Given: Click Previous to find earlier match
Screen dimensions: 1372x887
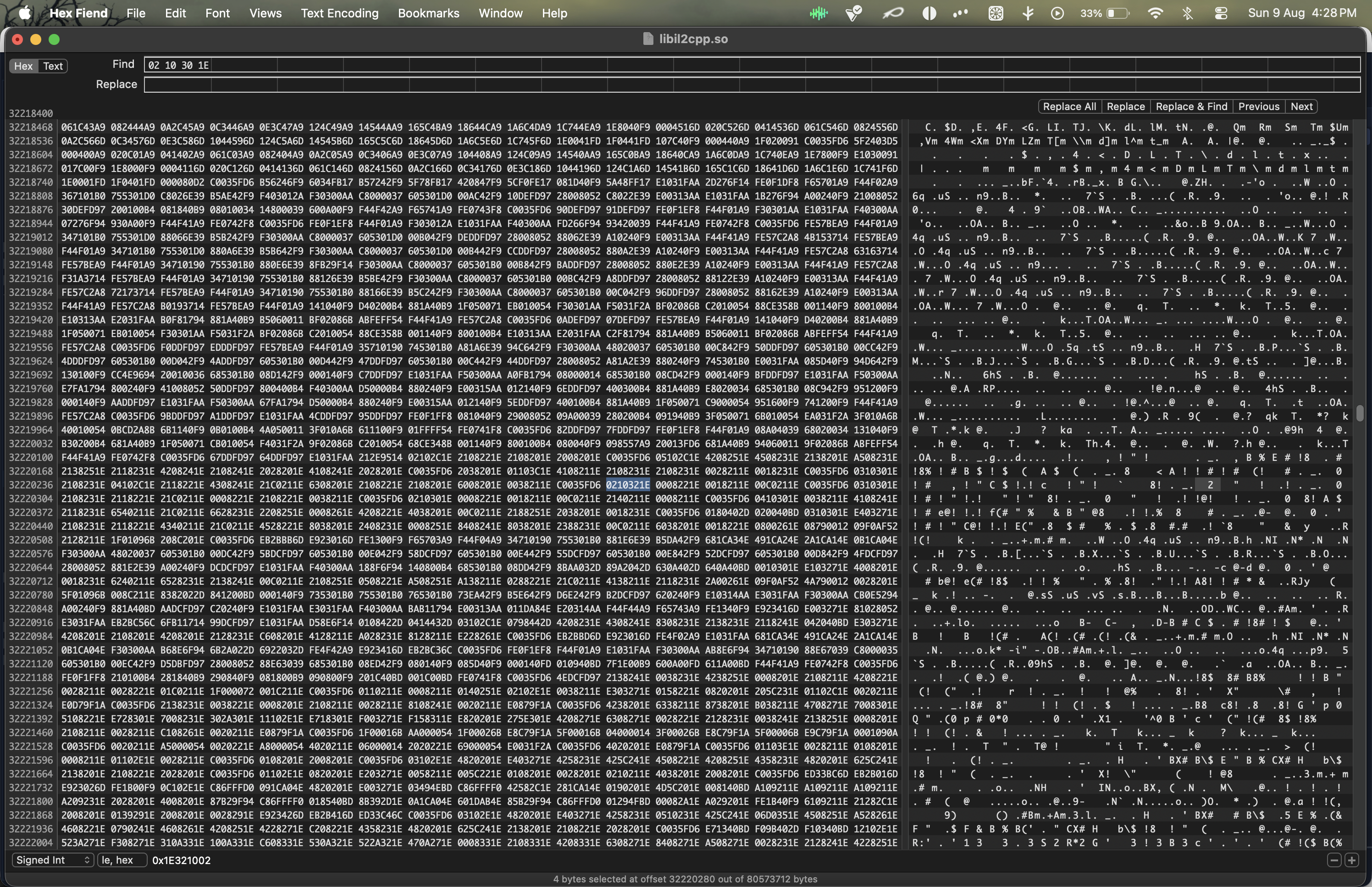Looking at the screenshot, I should [1259, 106].
